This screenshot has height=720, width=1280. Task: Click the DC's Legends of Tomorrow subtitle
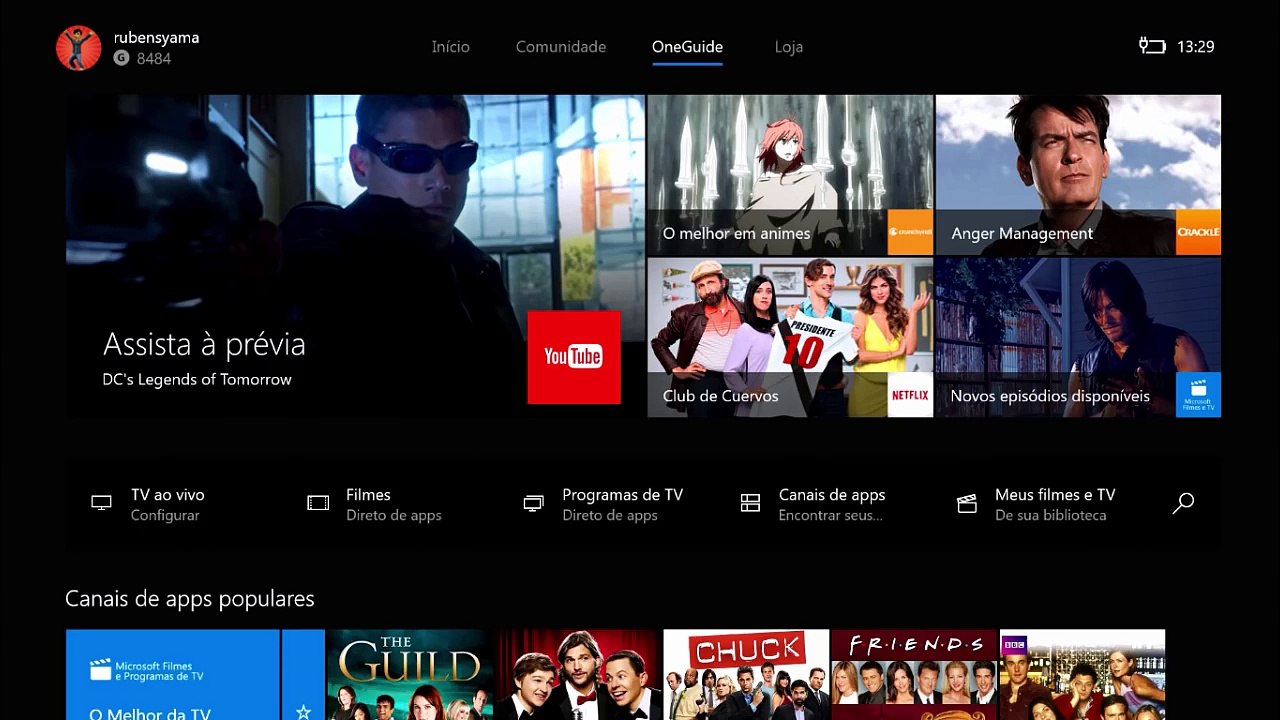197,380
